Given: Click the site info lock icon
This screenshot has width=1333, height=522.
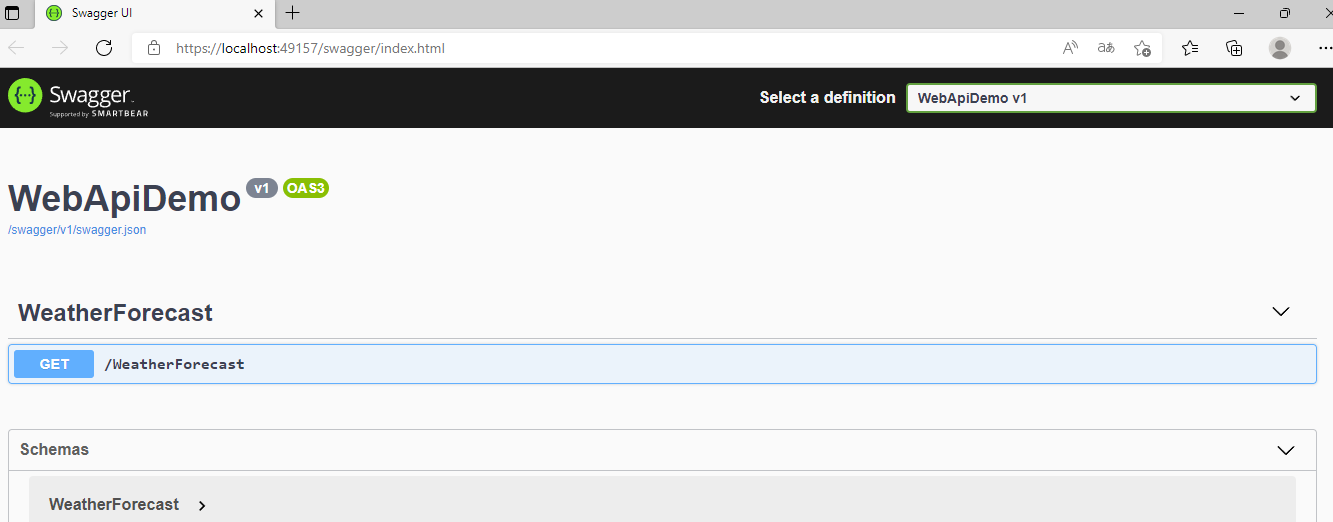Looking at the screenshot, I should coord(153,48).
